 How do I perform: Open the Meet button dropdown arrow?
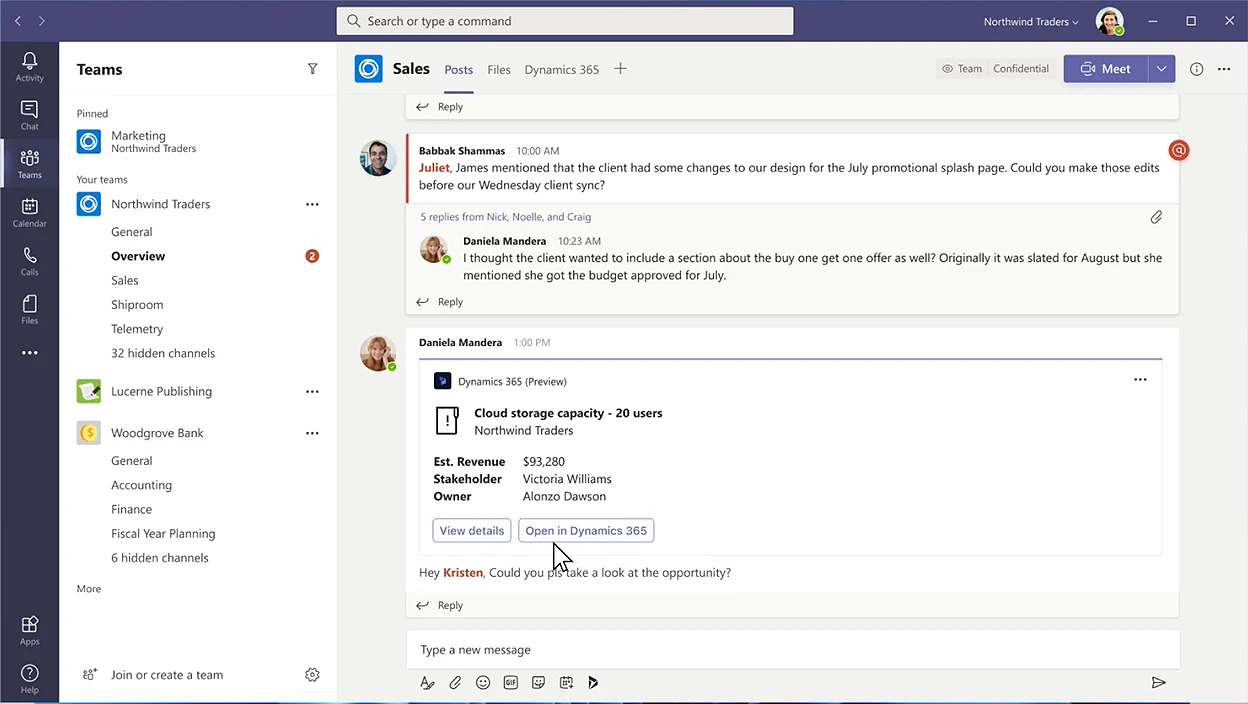pyautogui.click(x=1161, y=68)
